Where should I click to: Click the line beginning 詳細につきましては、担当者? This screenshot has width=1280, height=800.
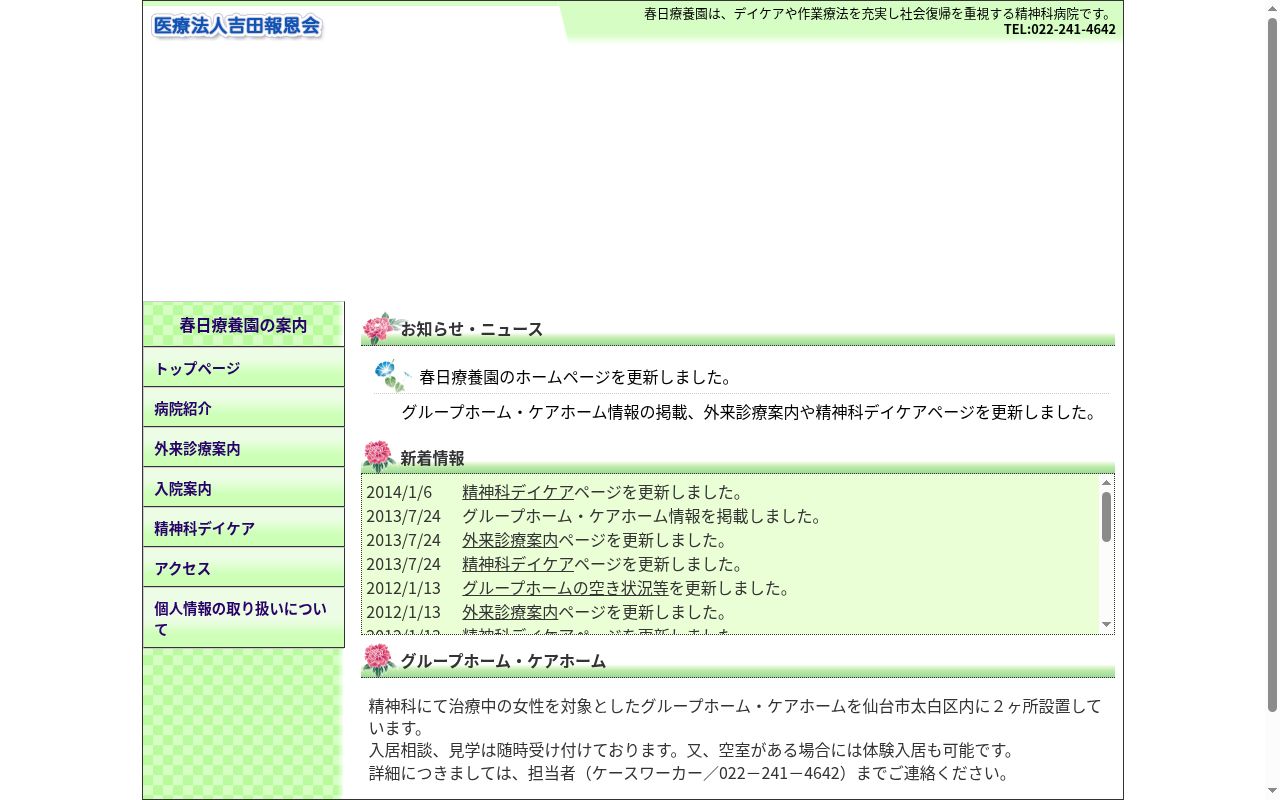pyautogui.click(x=691, y=773)
